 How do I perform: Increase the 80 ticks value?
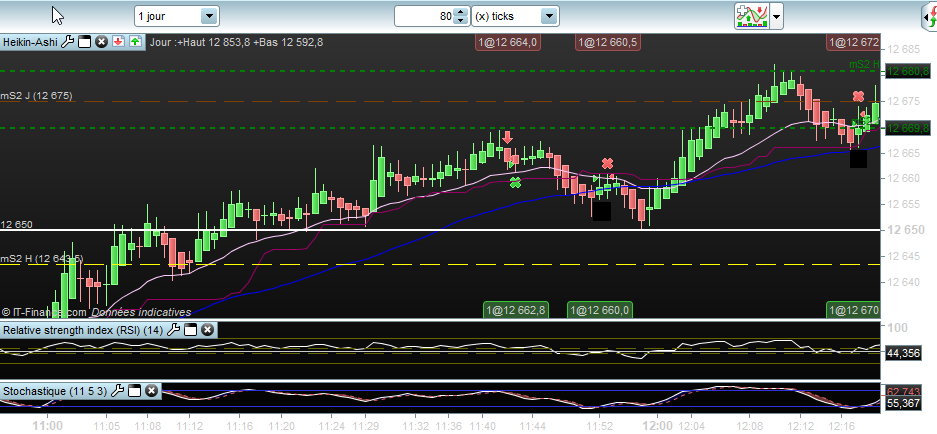(x=460, y=12)
